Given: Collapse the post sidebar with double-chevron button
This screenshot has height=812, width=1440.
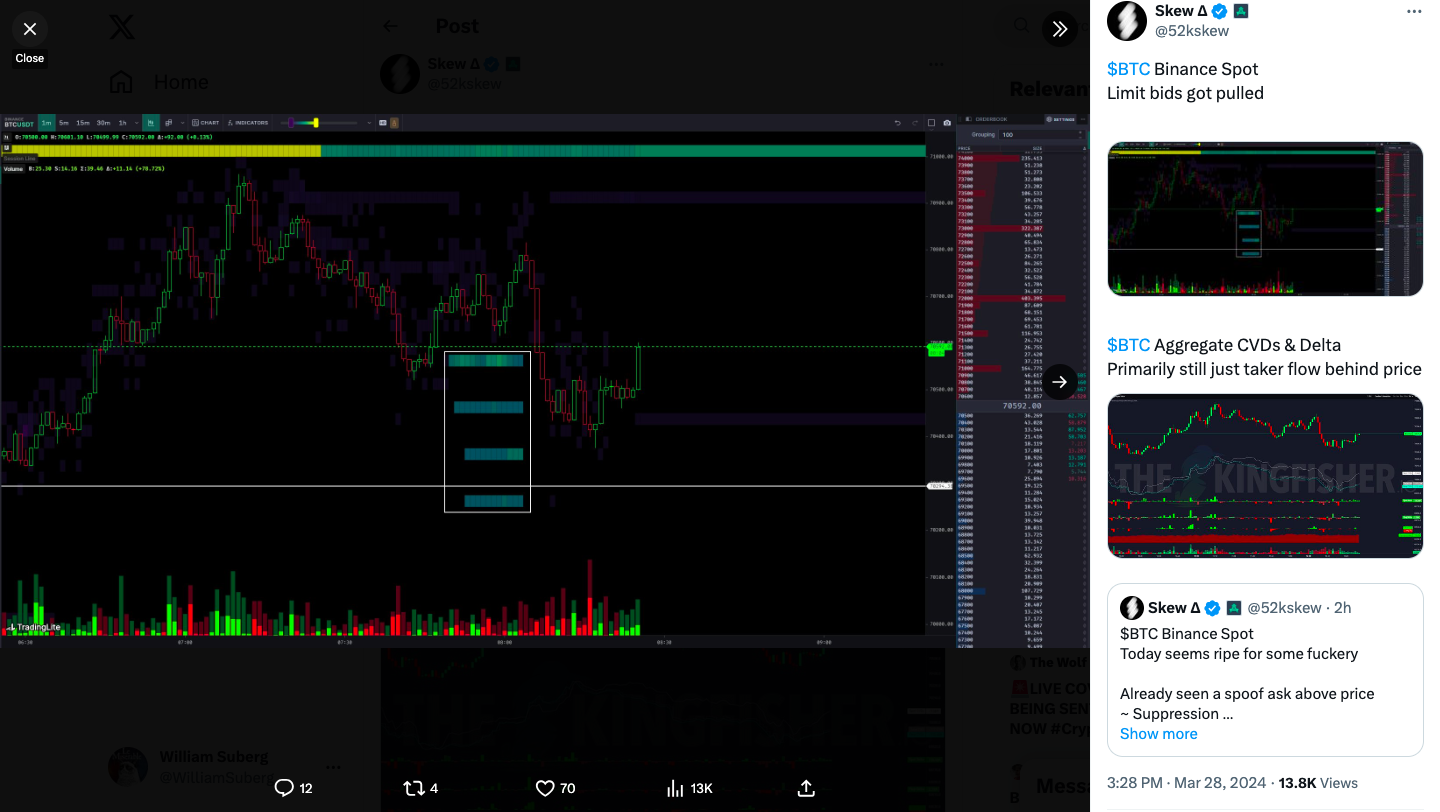Looking at the screenshot, I should point(1060,29).
